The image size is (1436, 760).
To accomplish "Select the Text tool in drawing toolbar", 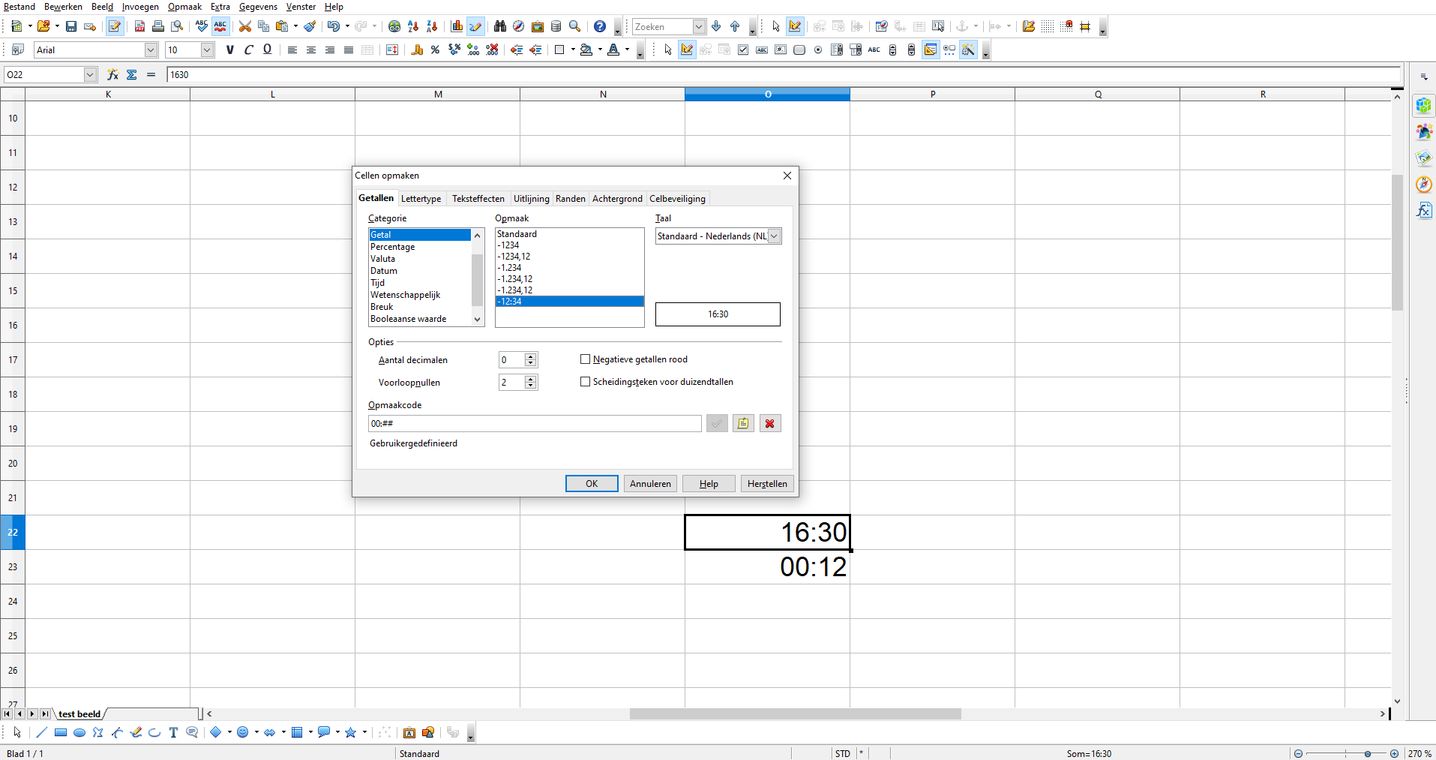I will click(173, 733).
